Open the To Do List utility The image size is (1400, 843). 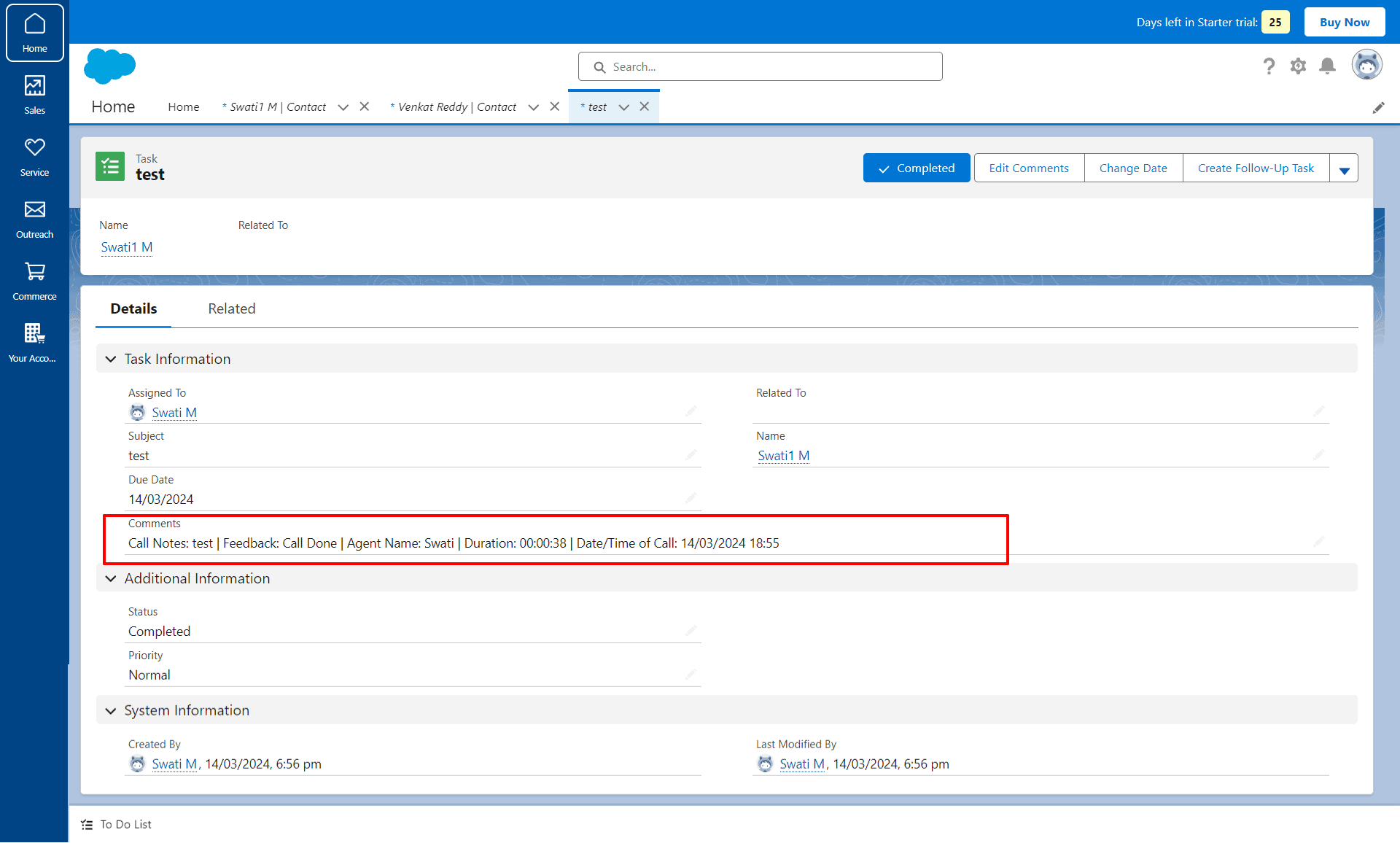(117, 824)
